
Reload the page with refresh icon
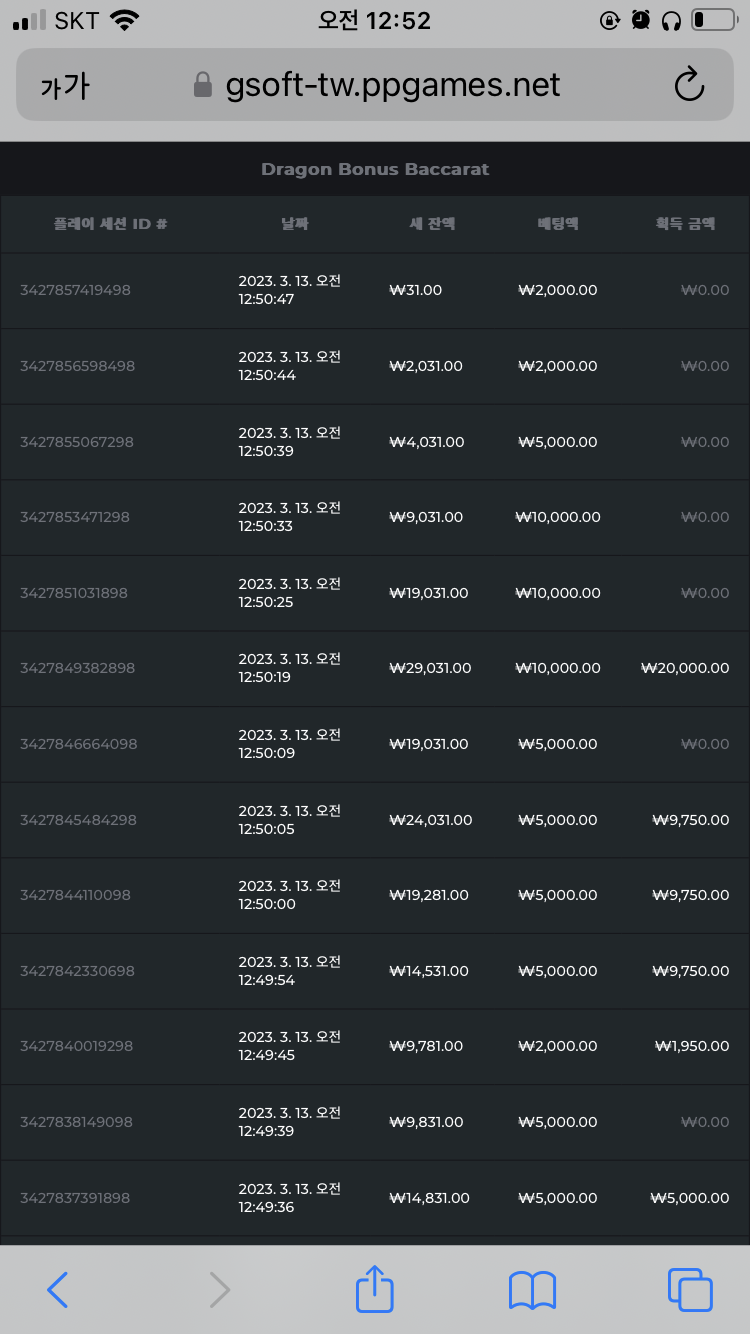pyautogui.click(x=690, y=85)
